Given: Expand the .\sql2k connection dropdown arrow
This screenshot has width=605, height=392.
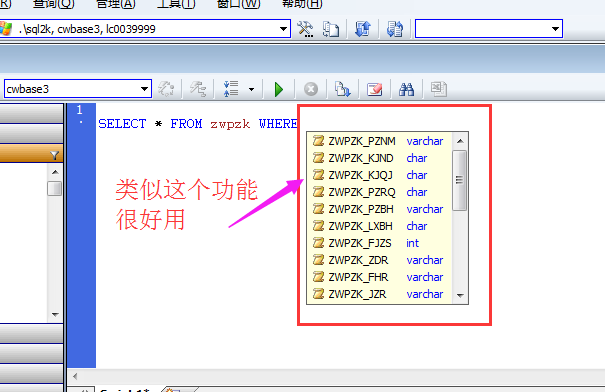Looking at the screenshot, I should click(283, 29).
